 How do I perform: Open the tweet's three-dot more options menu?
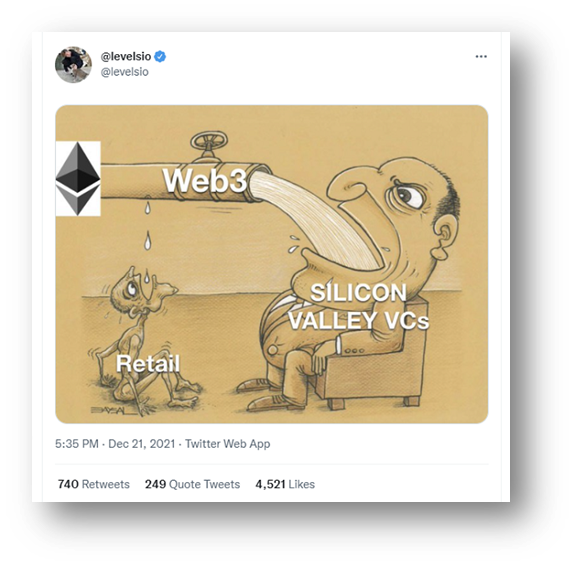tap(481, 56)
